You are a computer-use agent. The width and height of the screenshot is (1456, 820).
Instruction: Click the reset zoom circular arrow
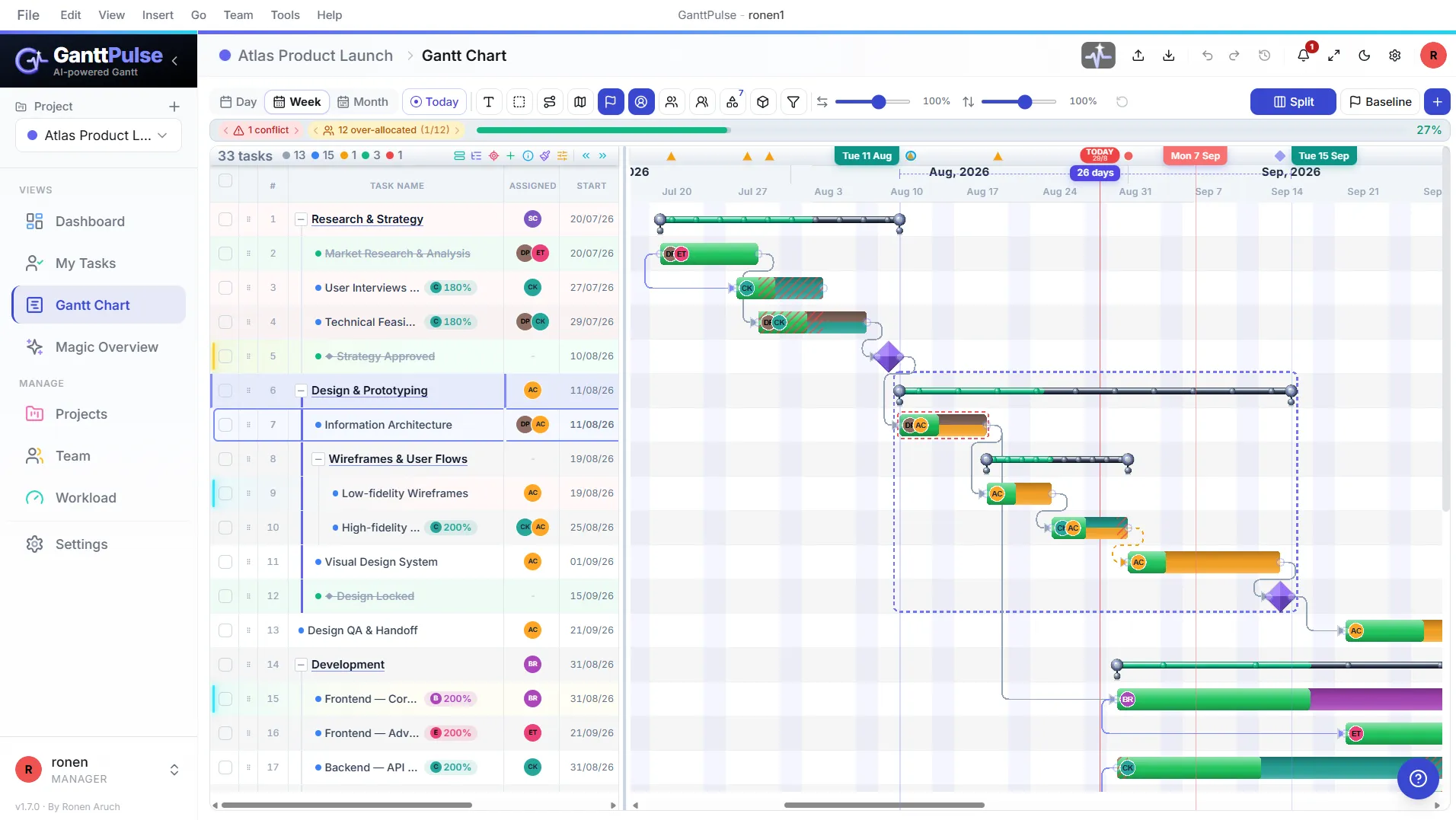1122,102
